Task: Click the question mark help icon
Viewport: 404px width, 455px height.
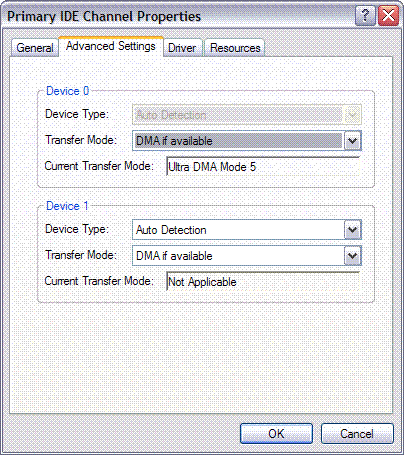Action: [x=365, y=16]
